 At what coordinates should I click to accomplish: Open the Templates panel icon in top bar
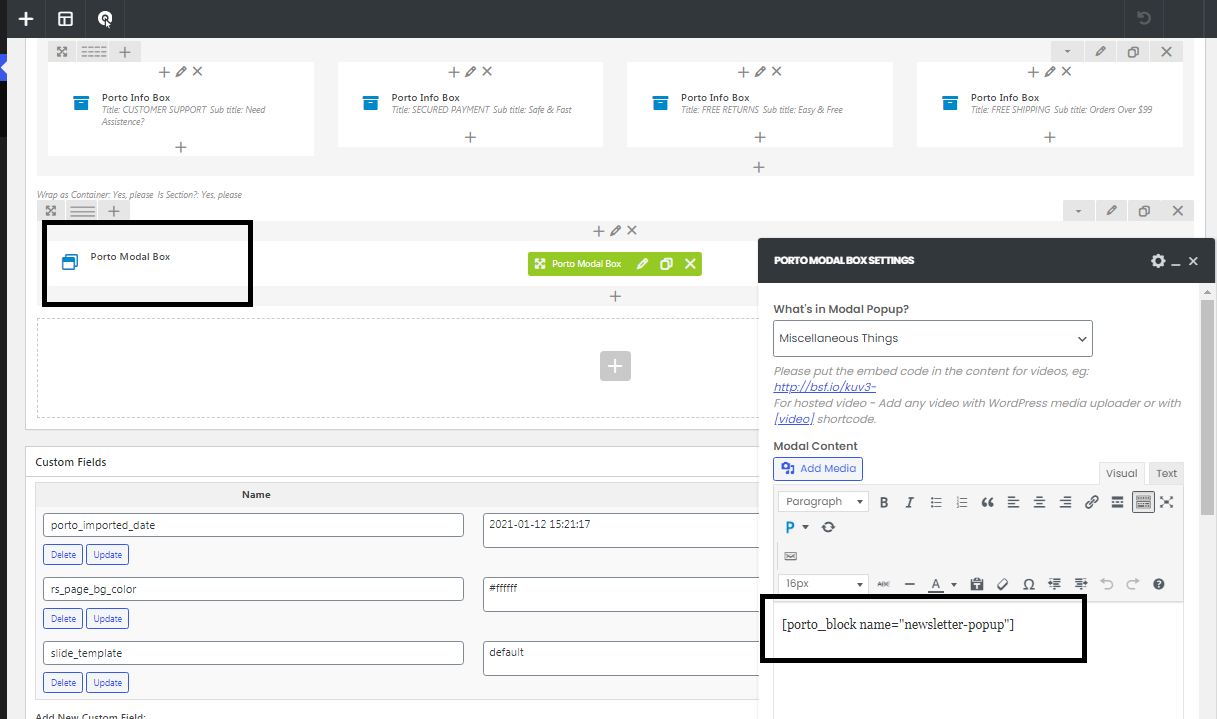[x=65, y=19]
